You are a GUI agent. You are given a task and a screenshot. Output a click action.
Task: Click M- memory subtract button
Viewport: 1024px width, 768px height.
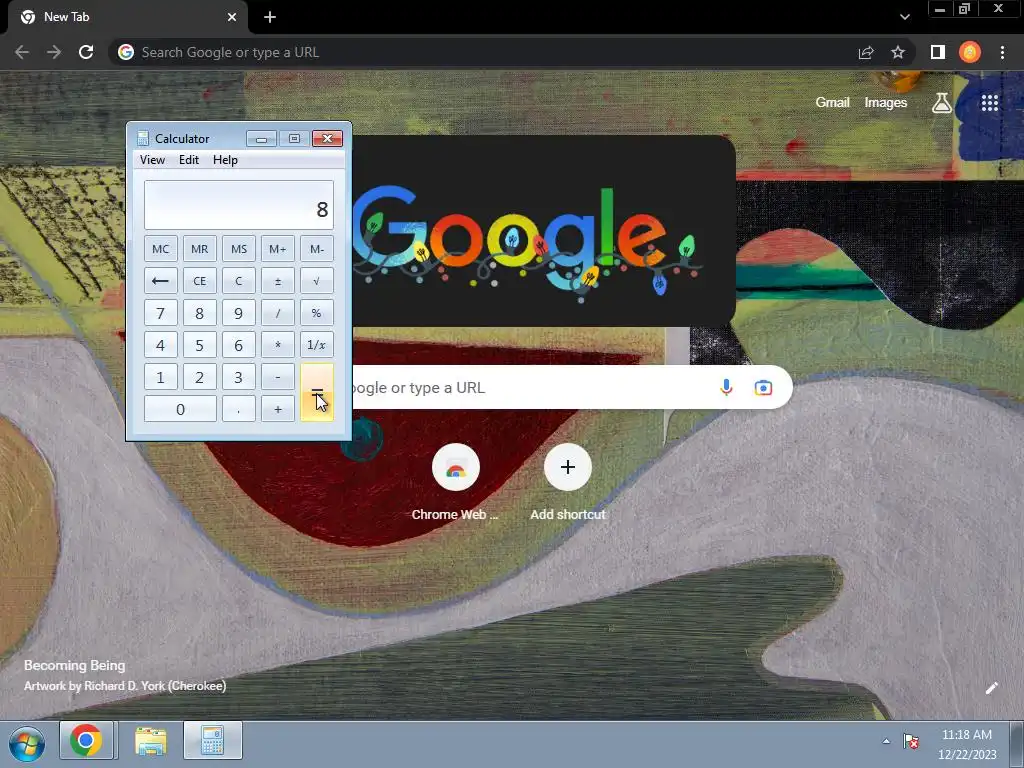point(317,249)
